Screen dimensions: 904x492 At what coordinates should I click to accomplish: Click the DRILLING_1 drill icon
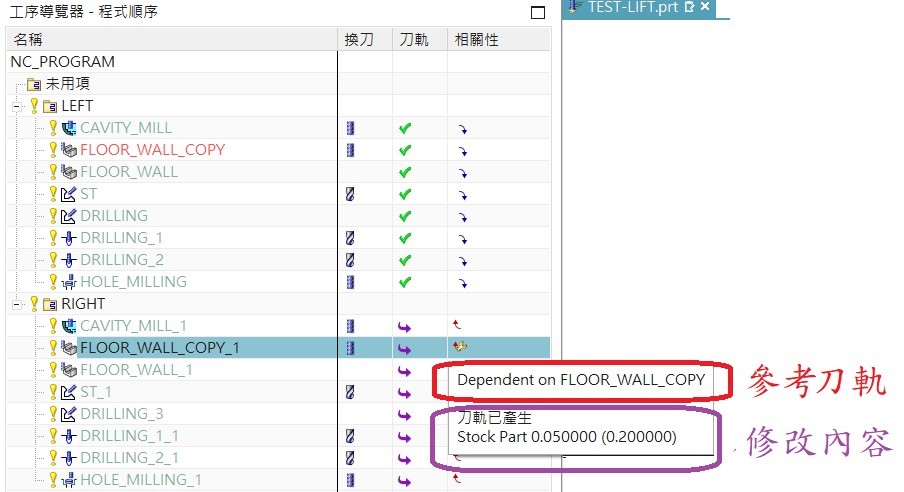point(69,238)
